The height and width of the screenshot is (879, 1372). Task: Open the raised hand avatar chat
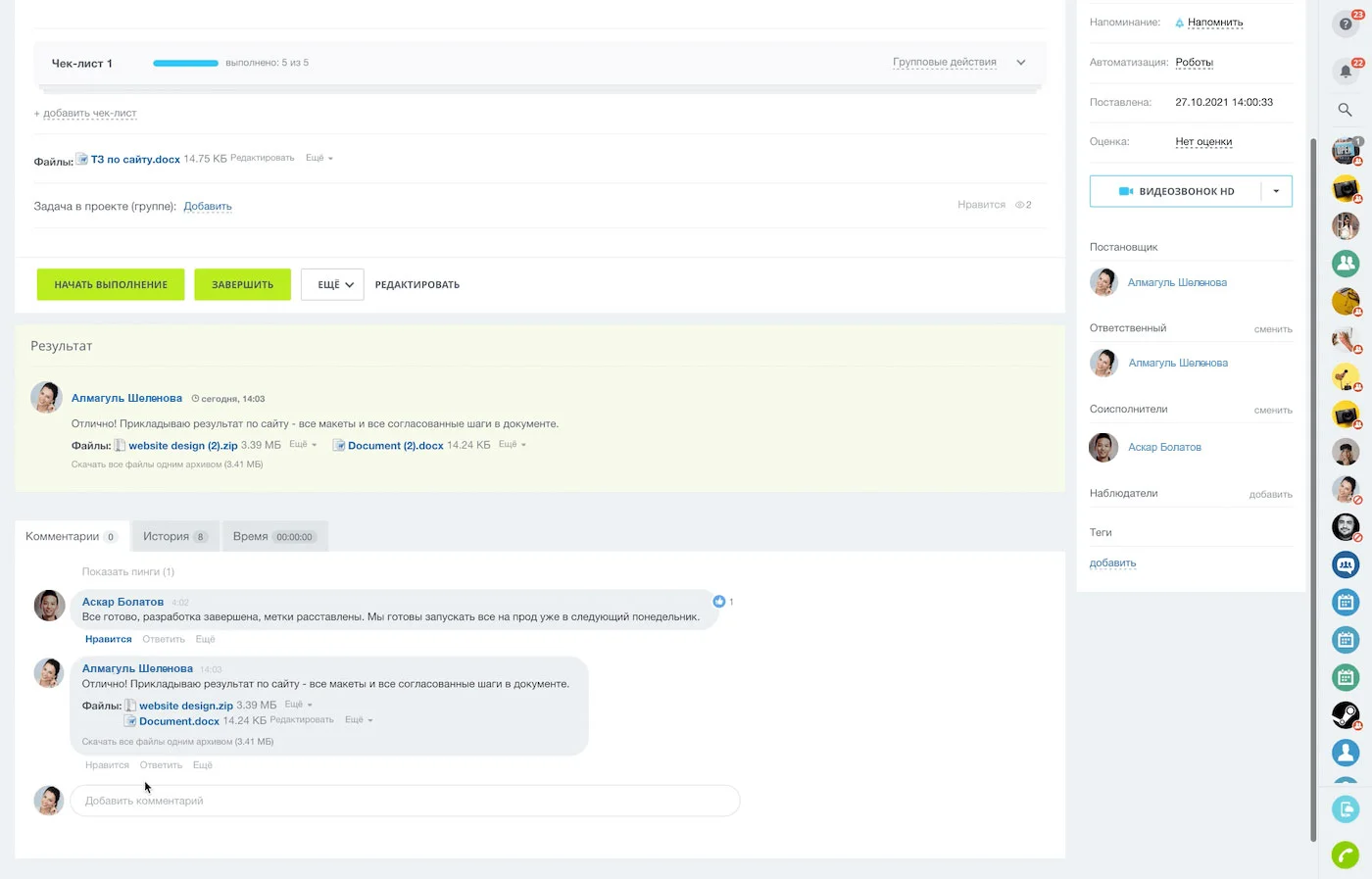click(x=1346, y=338)
